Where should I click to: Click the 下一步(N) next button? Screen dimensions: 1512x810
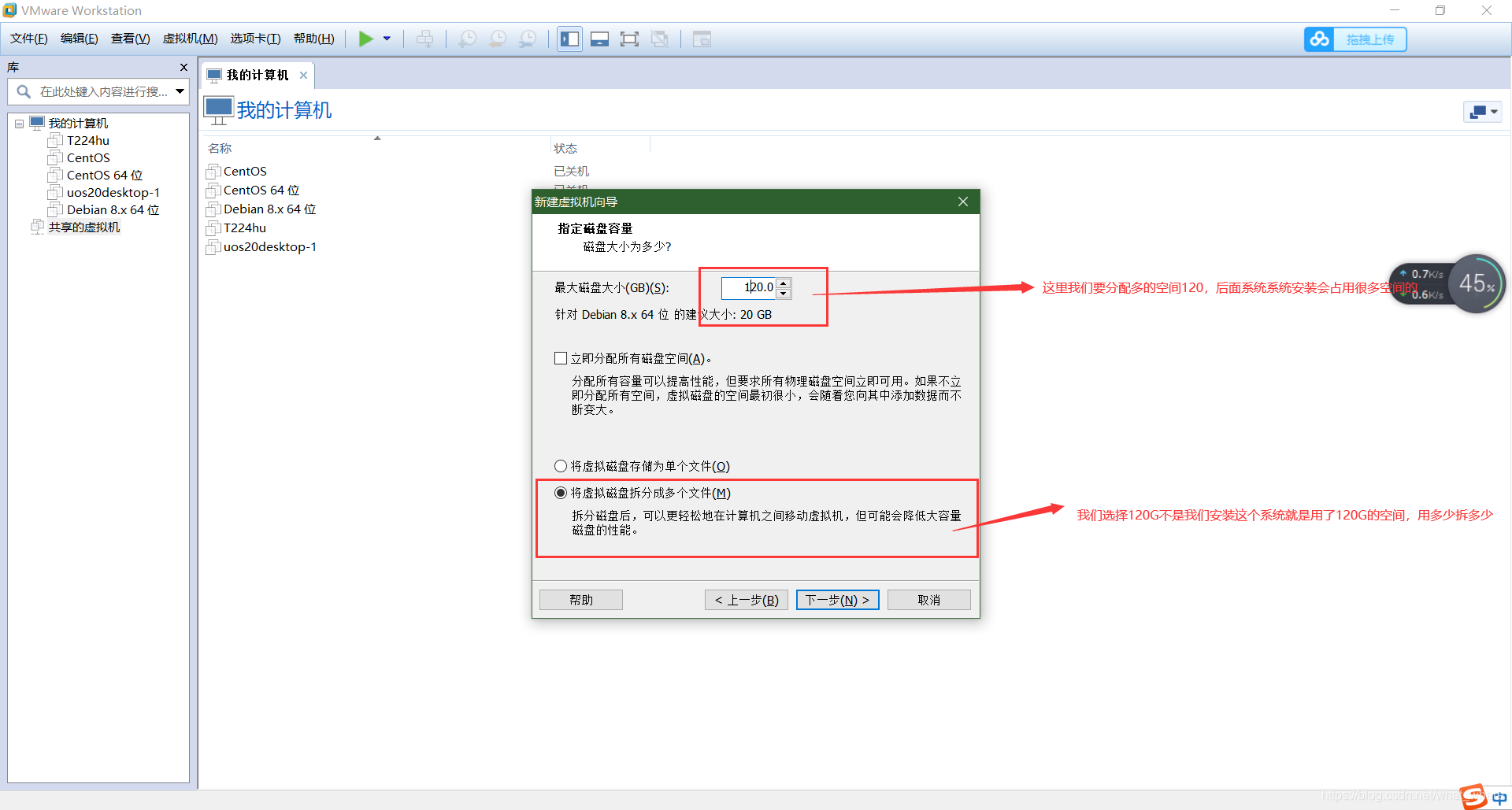click(x=838, y=600)
